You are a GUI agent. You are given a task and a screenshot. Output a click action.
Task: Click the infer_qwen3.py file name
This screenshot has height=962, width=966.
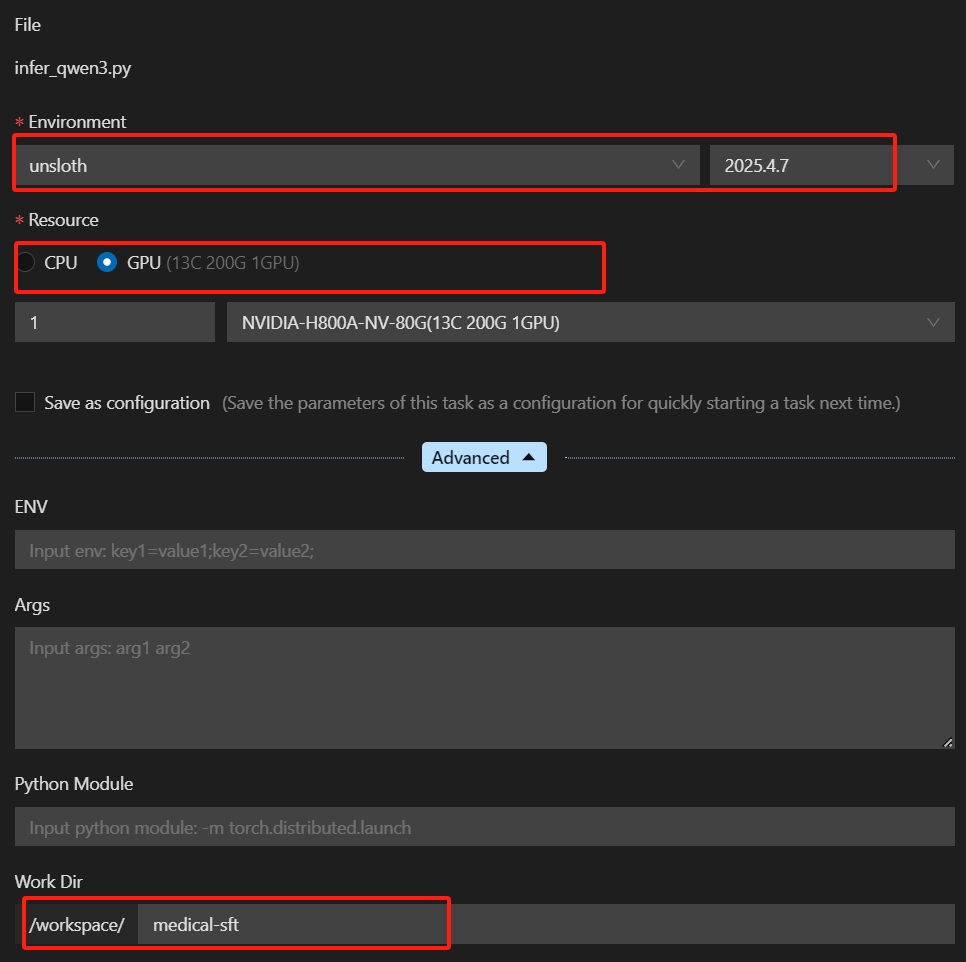pos(70,68)
